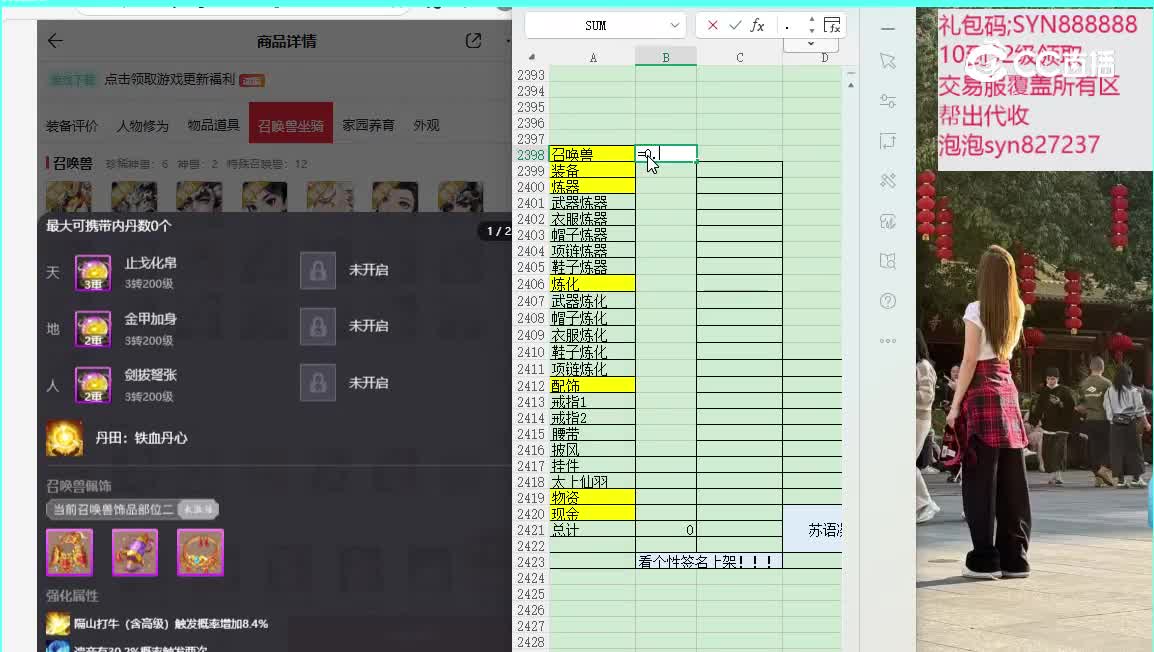Click the 武器炼器 cell
Screen dimensions: 1154x652
tap(592, 203)
